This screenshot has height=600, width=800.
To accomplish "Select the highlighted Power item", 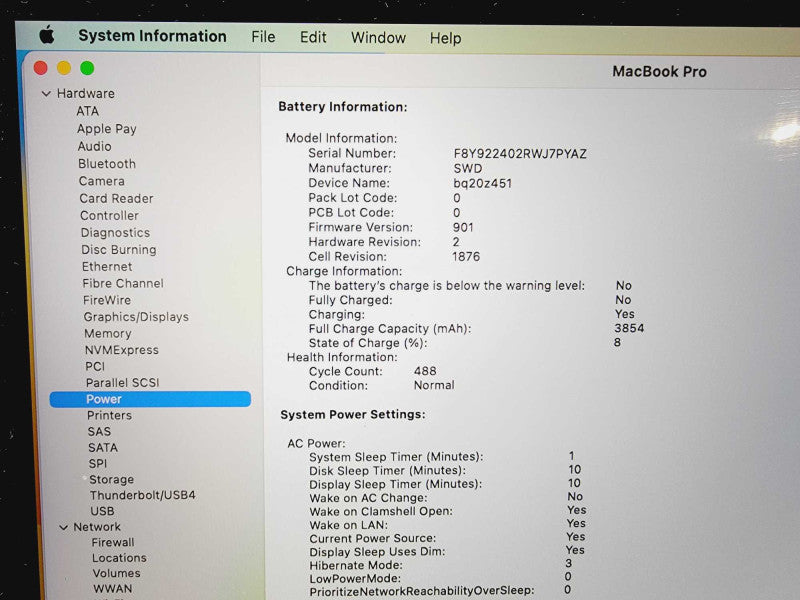I will pyautogui.click(x=150, y=399).
